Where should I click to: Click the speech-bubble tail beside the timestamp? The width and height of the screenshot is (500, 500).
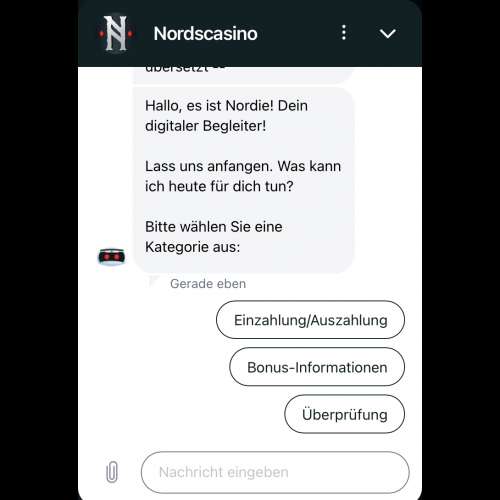pos(153,281)
